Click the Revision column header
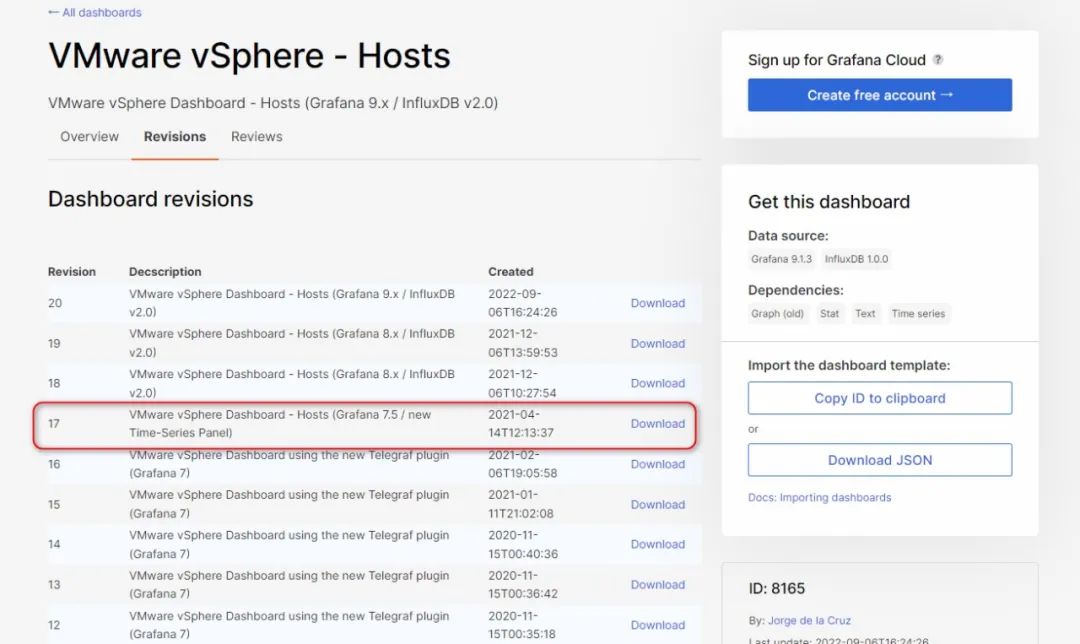Viewport: 1080px width, 644px height. (x=72, y=271)
